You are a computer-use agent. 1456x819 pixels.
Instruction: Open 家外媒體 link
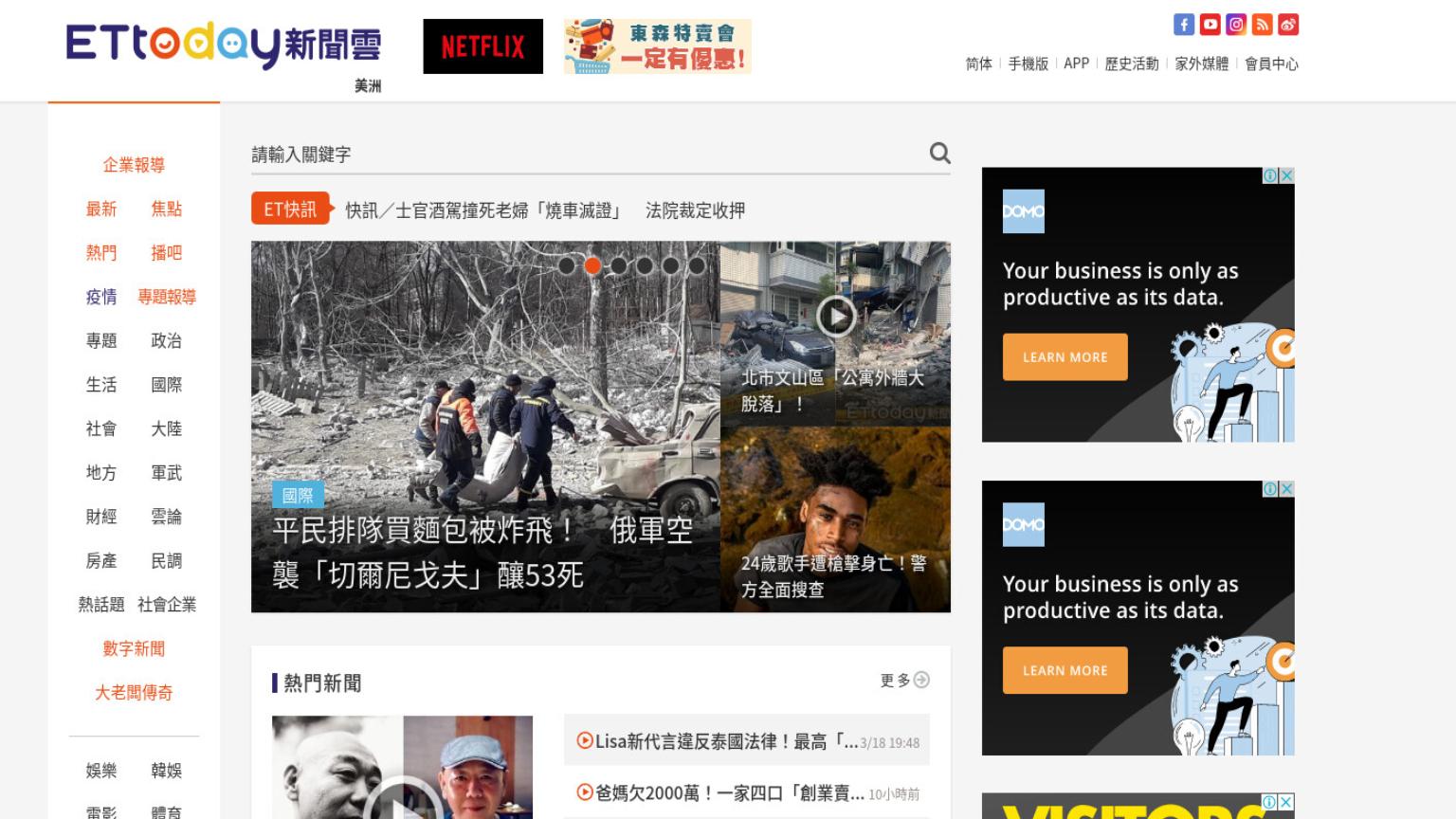[x=1202, y=64]
